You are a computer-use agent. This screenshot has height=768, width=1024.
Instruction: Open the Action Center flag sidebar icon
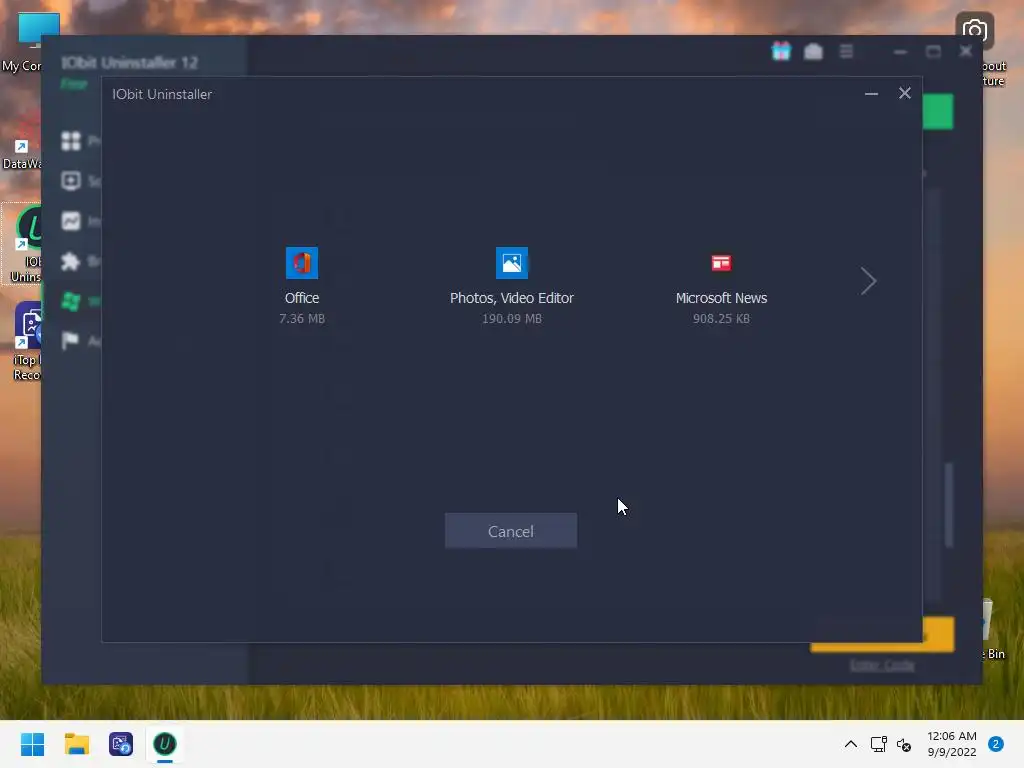click(x=71, y=341)
